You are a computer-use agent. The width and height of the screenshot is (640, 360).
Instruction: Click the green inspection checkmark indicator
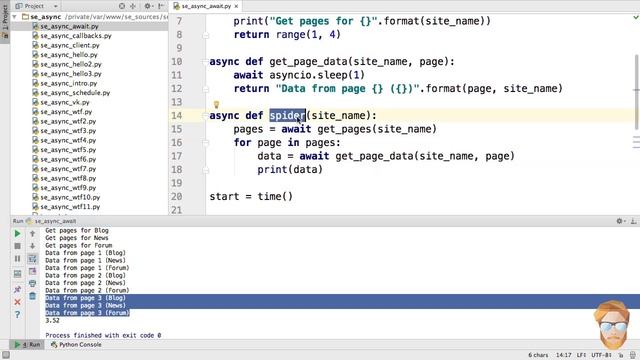636,18
